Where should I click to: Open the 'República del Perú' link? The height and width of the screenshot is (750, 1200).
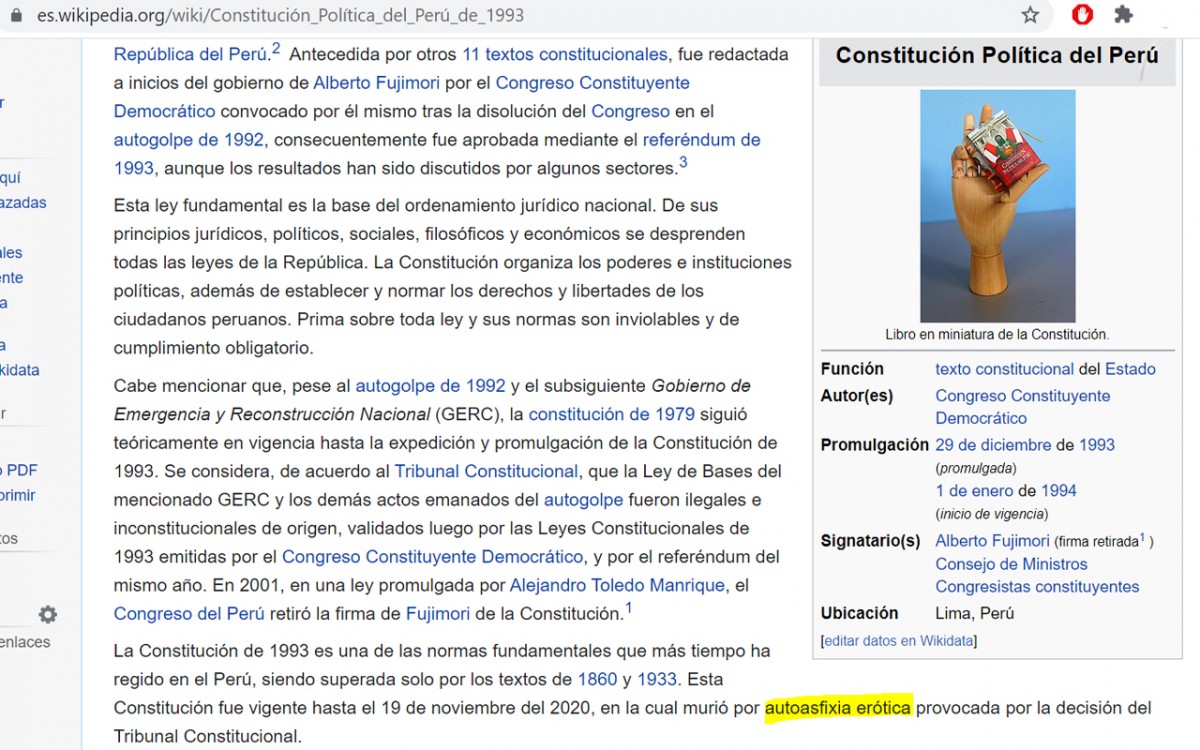click(x=190, y=54)
